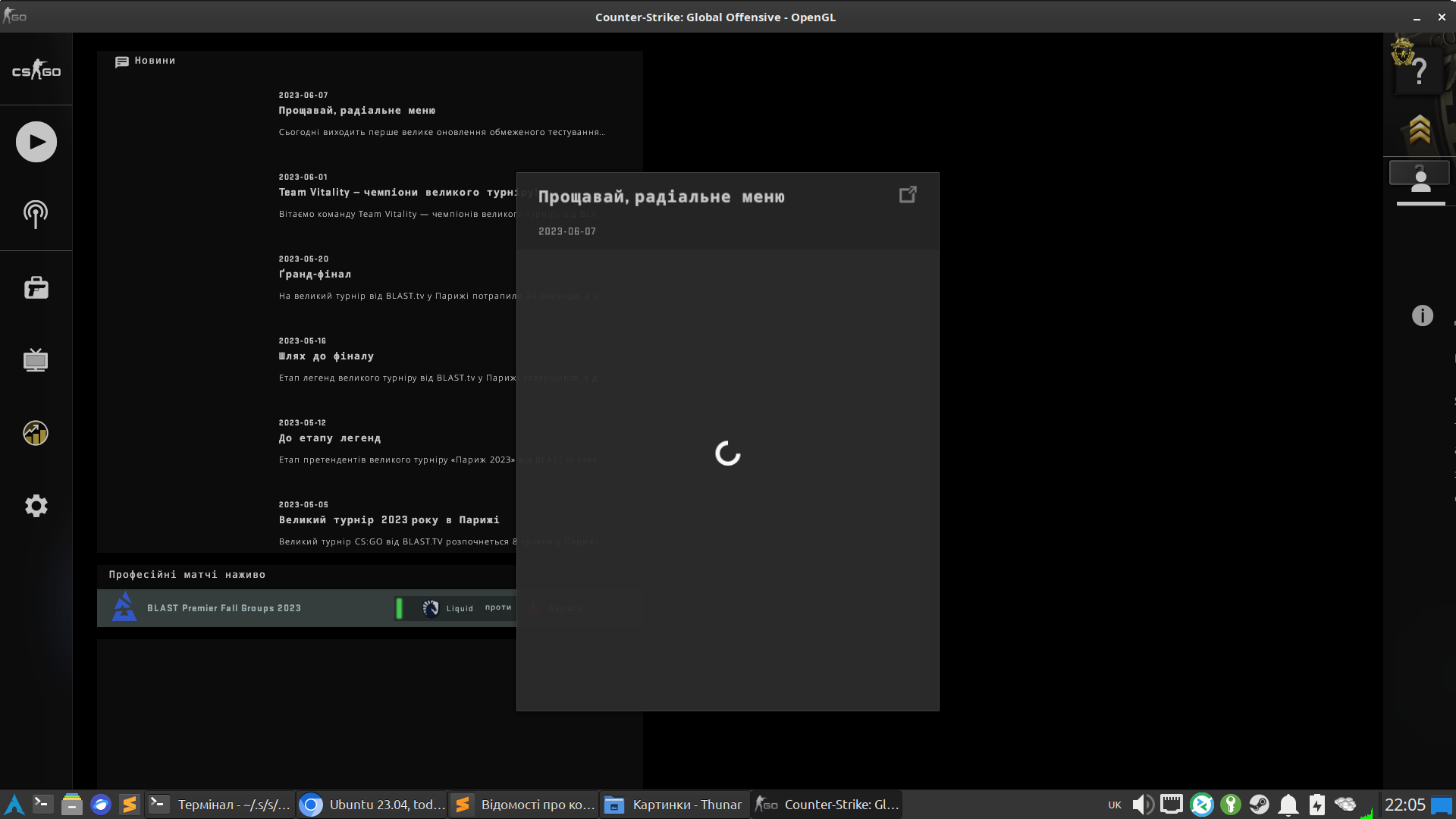
Task: Select the Професійні матчі наживо section
Action: (187, 574)
